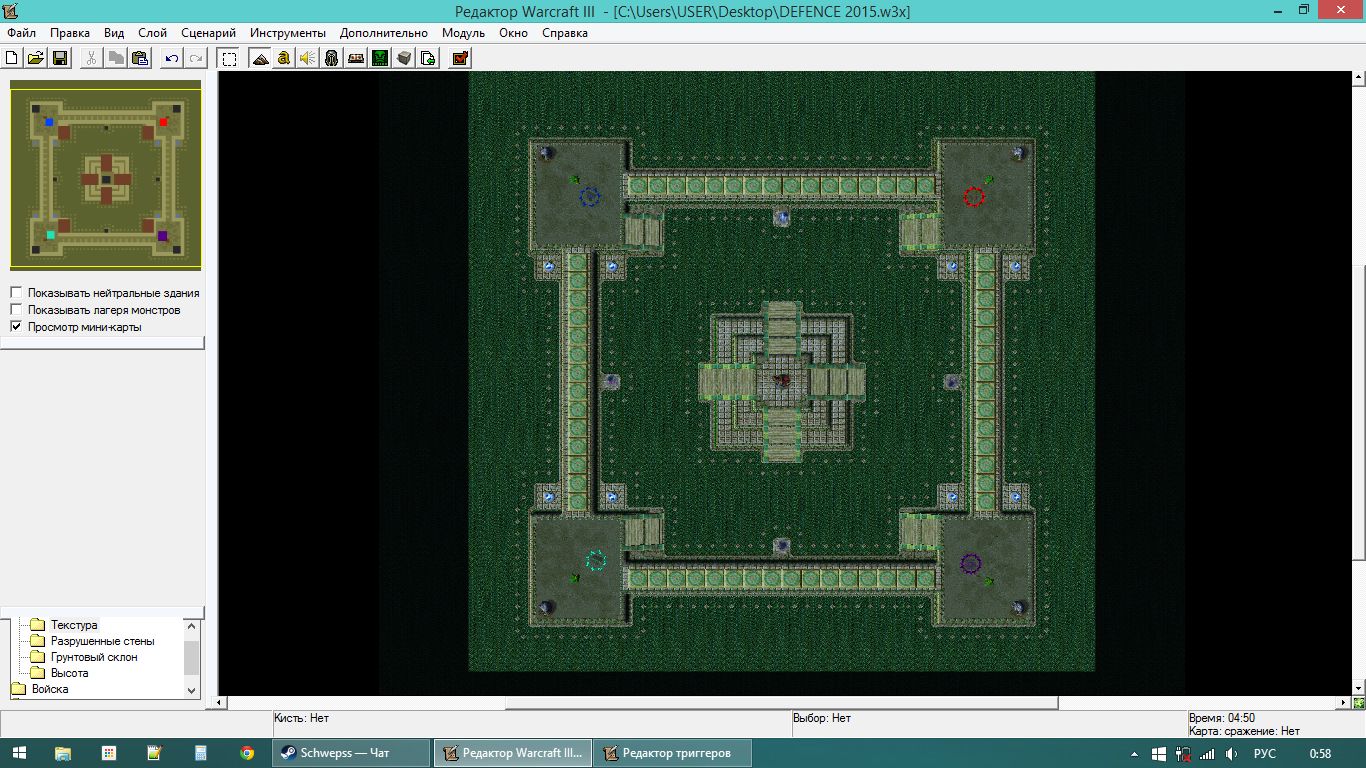Click the map view's up scroll arrow
This screenshot has width=1366, height=768.
pos(1358,79)
